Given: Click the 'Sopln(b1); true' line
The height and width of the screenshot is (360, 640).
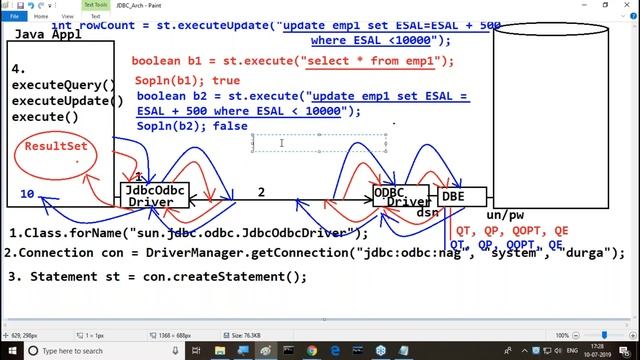Looking at the screenshot, I should (x=187, y=80).
